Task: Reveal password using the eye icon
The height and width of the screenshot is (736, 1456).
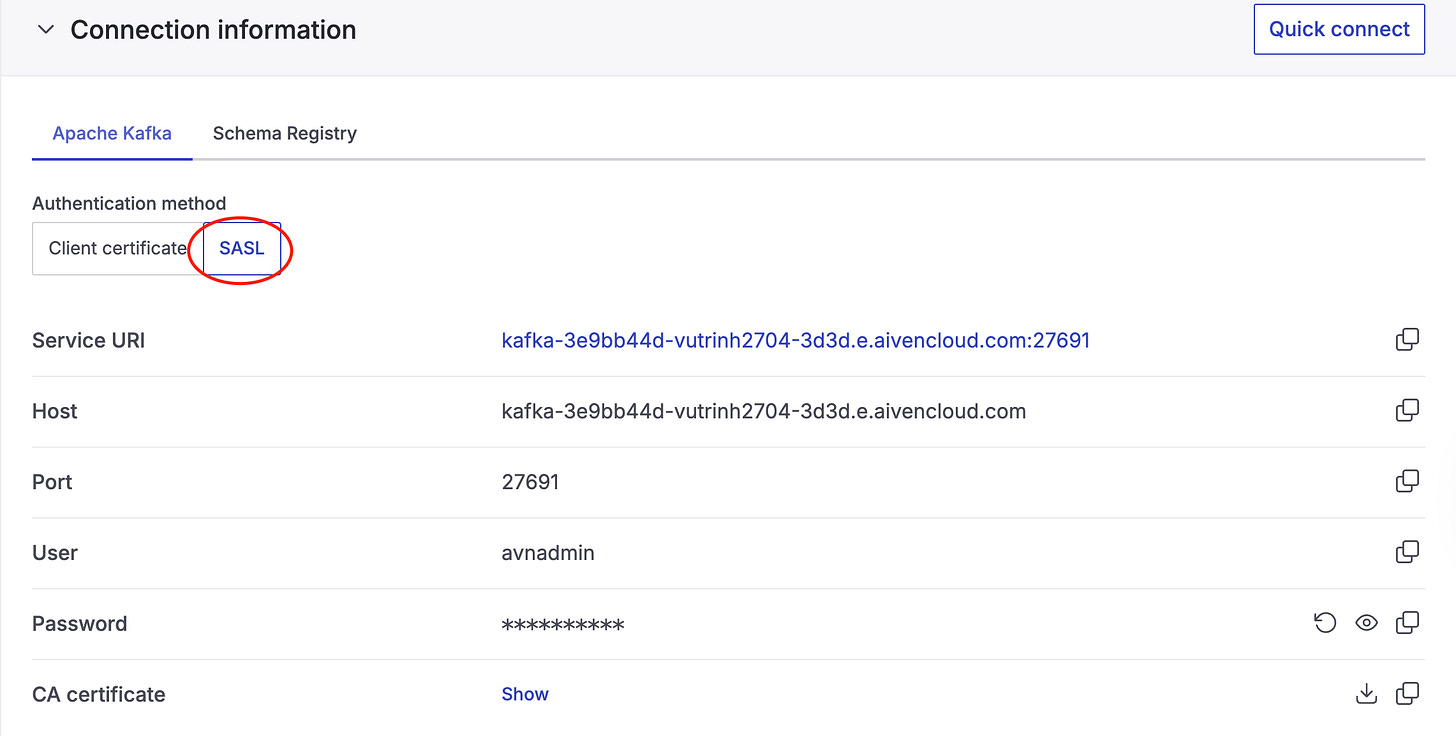Action: [x=1366, y=623]
